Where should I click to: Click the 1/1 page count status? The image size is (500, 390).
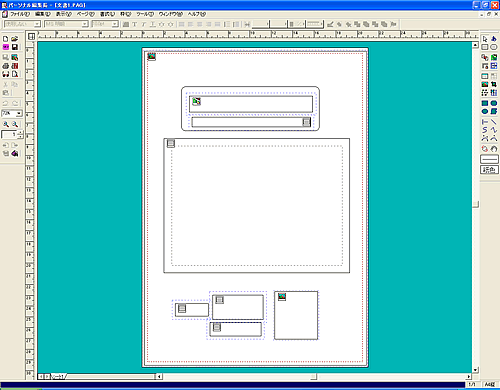[x=472, y=385]
